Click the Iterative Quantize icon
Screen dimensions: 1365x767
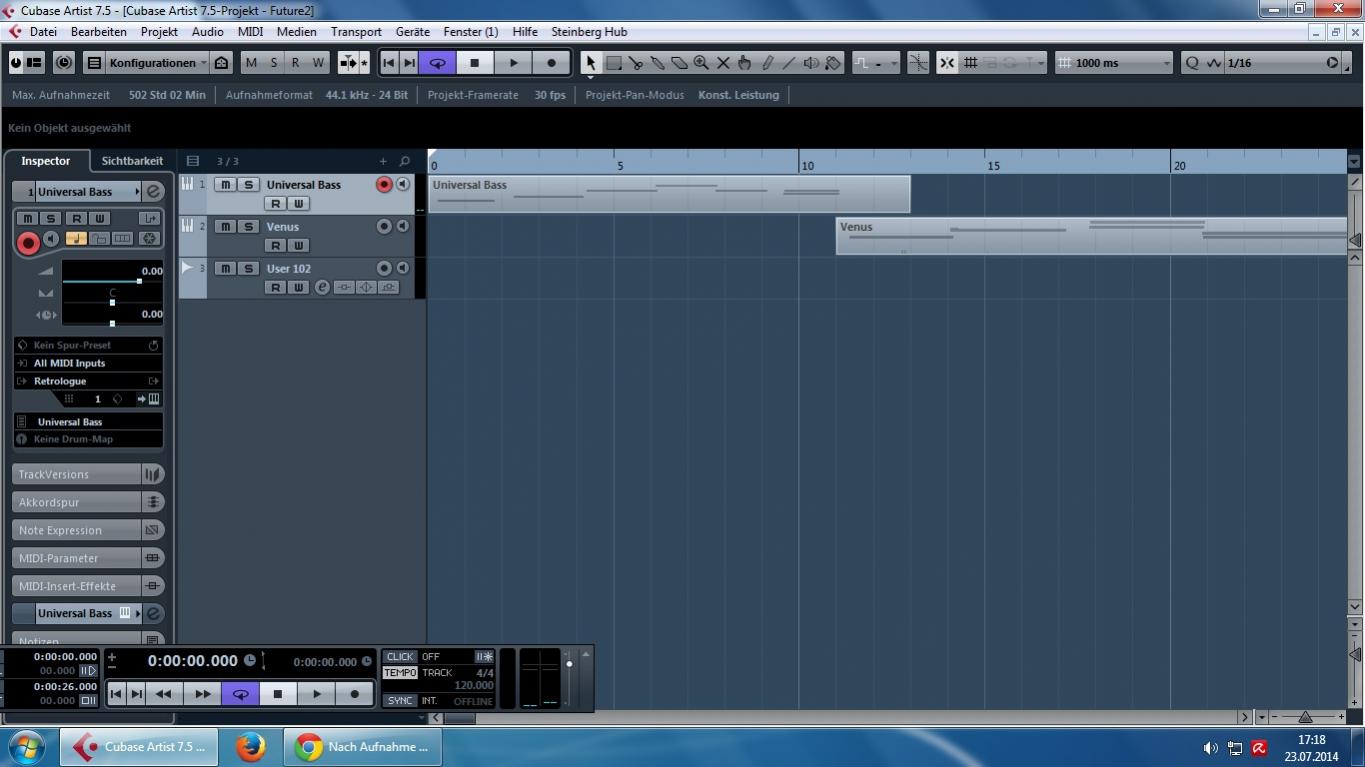(x=1214, y=63)
